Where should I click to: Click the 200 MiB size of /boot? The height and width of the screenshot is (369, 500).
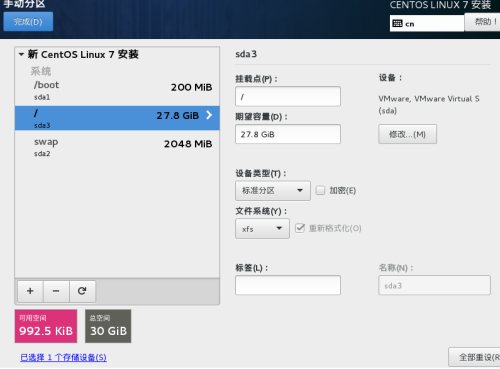(191, 87)
